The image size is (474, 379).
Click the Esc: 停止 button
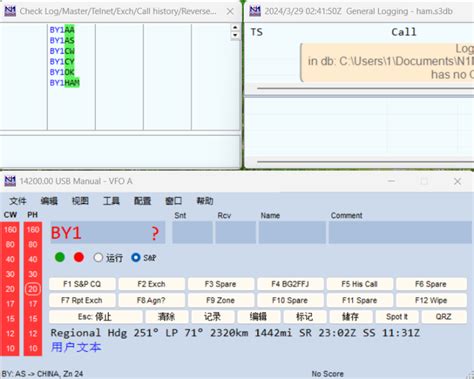tap(96, 317)
